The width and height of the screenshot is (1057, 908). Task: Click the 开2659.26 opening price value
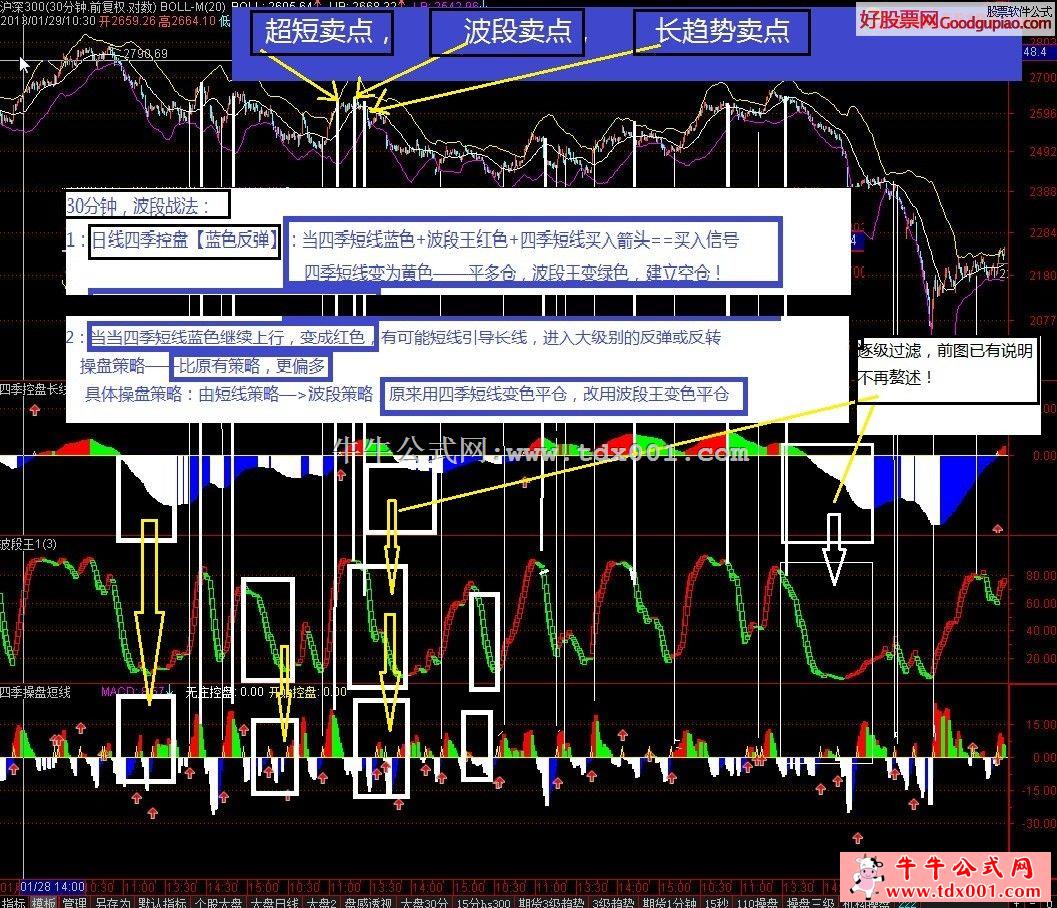127,21
